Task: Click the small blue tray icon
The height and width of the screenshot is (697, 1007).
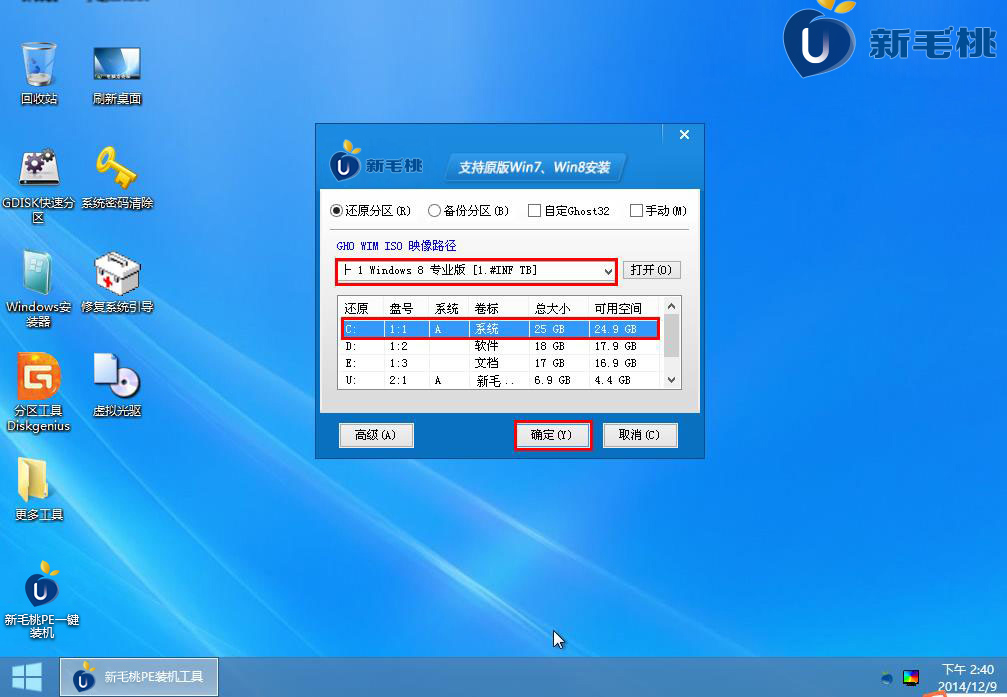Action: pyautogui.click(x=887, y=677)
